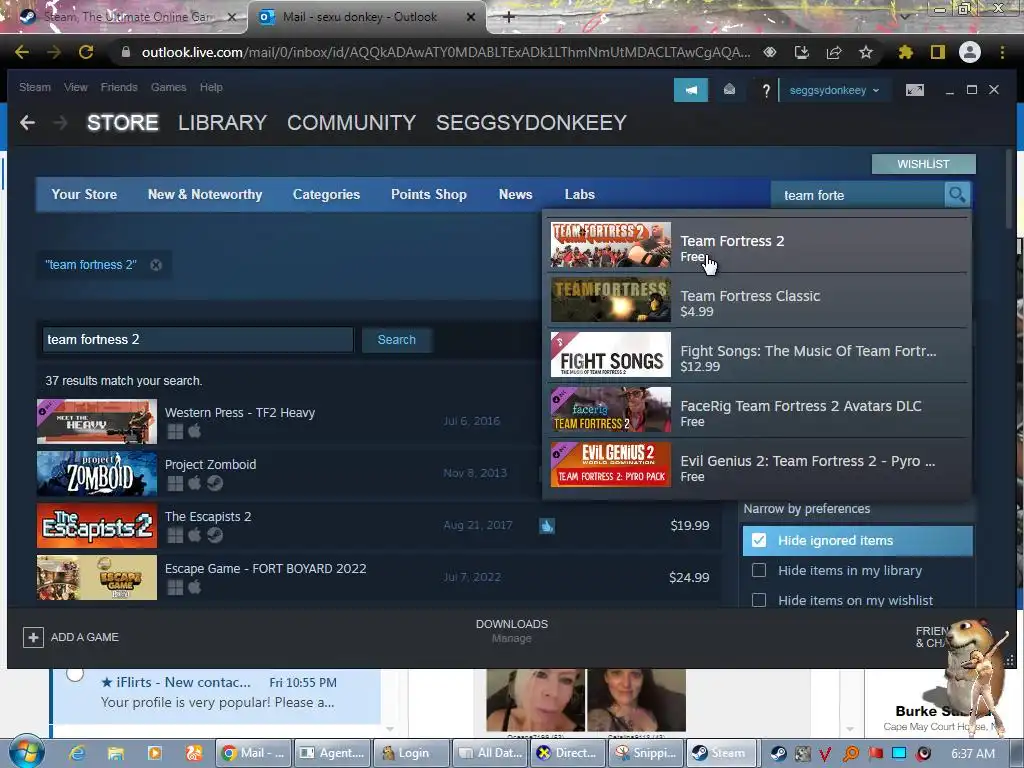The height and width of the screenshot is (768, 1024).
Task: Select Fight Songs music suggestion
Action: pyautogui.click(x=758, y=355)
